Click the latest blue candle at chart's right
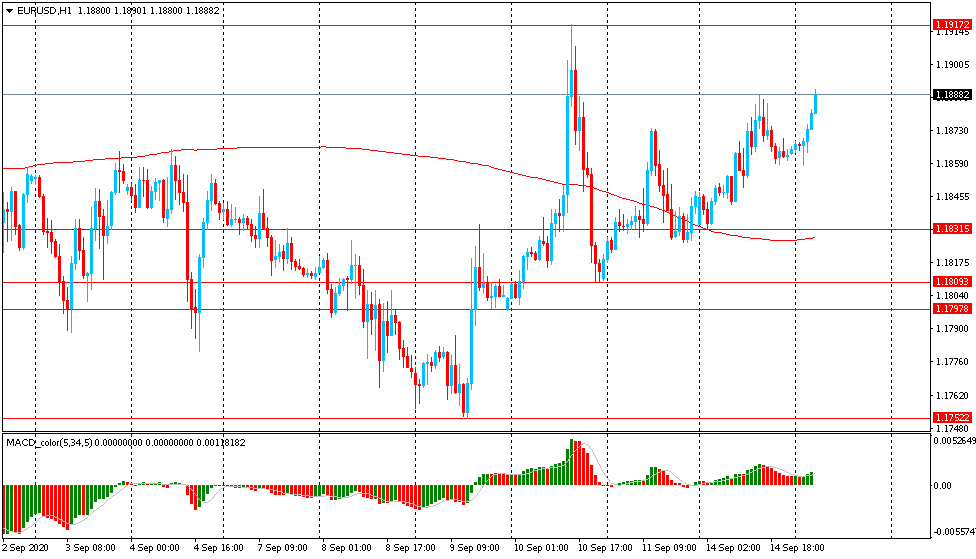The height and width of the screenshot is (559, 976). click(816, 100)
